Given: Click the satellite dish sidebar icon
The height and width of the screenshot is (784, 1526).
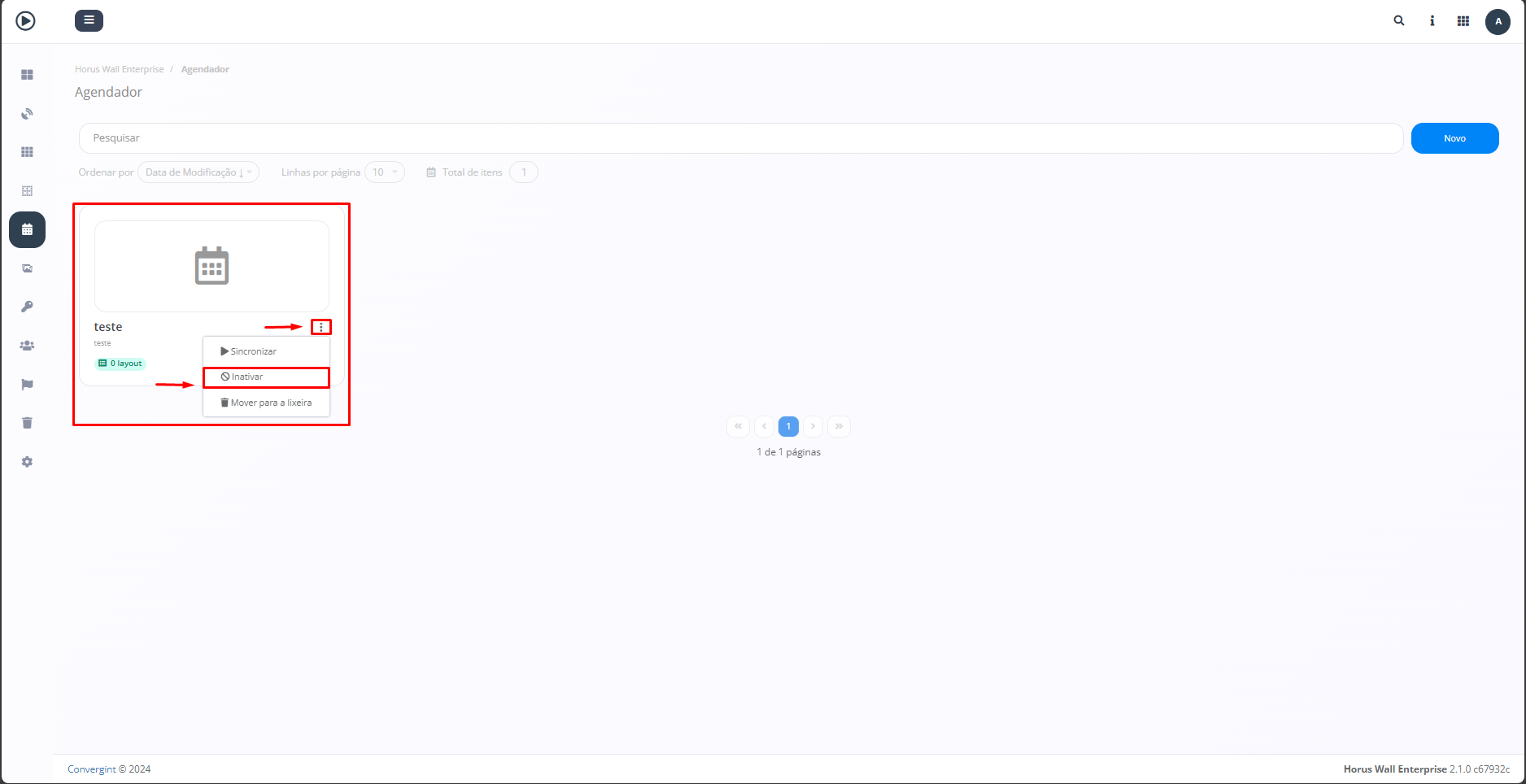Looking at the screenshot, I should click(x=27, y=114).
